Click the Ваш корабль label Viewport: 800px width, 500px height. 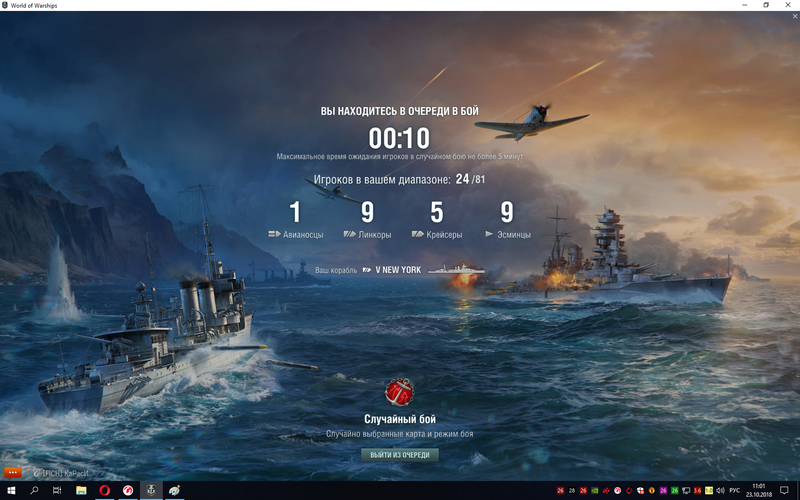point(336,270)
